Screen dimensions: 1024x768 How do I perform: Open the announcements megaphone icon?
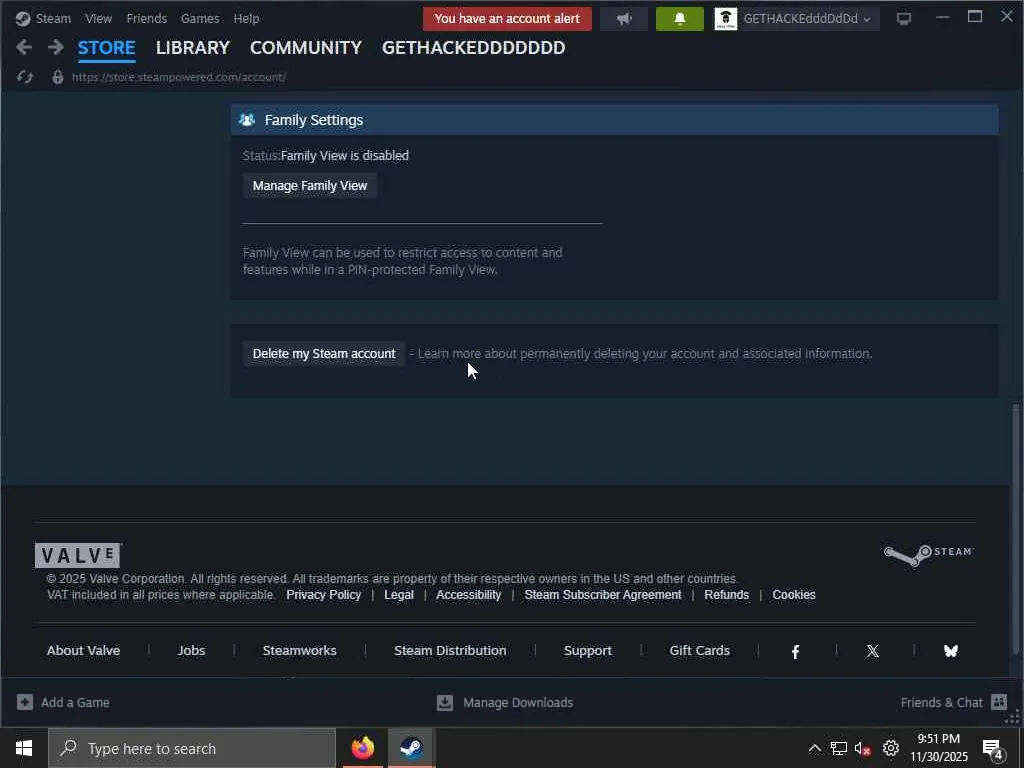pos(624,19)
